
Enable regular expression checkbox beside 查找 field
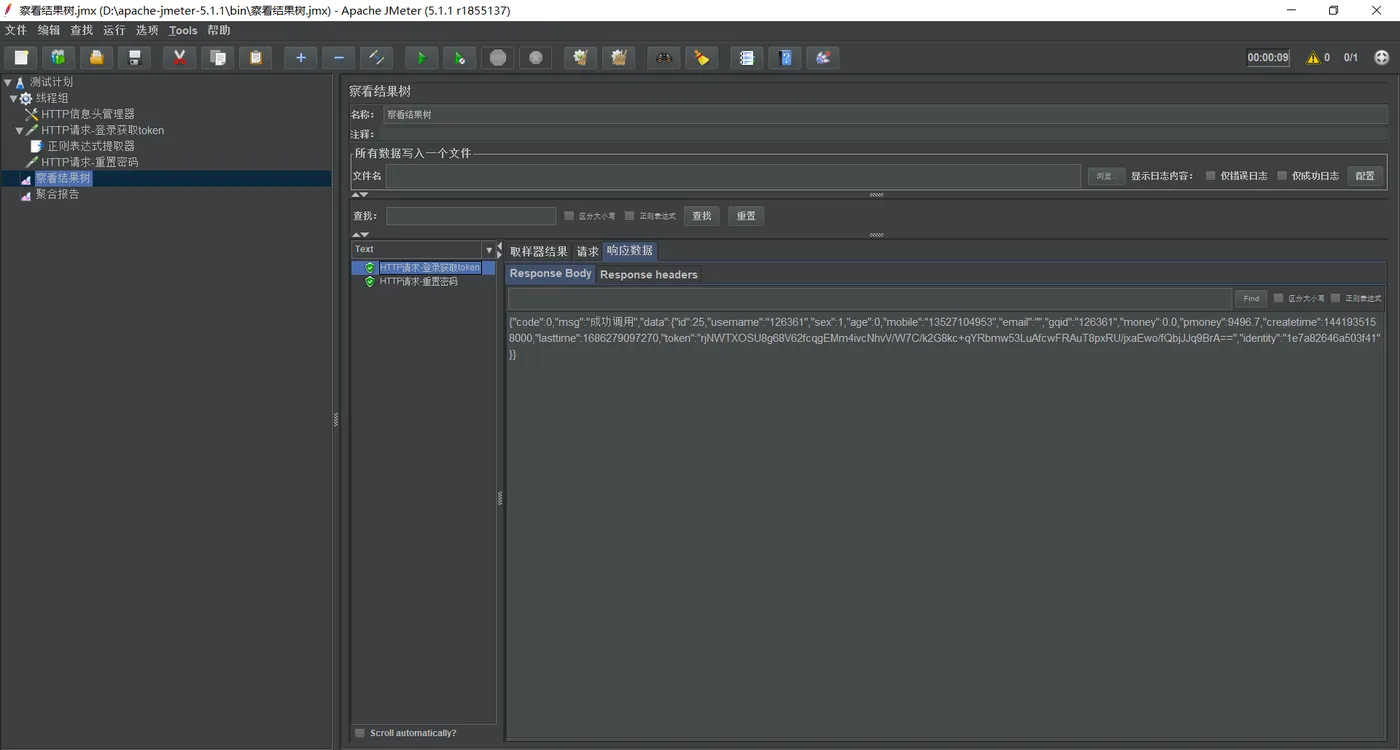629,216
